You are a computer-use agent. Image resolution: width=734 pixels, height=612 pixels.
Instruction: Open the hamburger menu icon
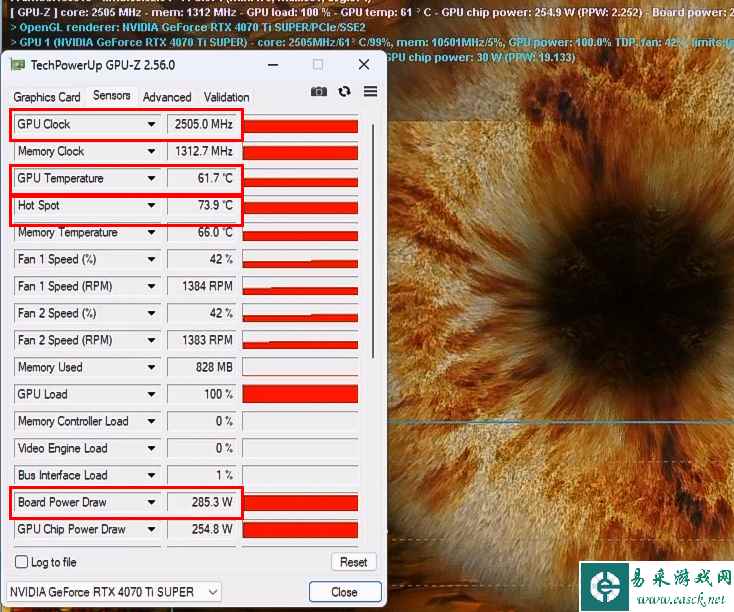[370, 91]
